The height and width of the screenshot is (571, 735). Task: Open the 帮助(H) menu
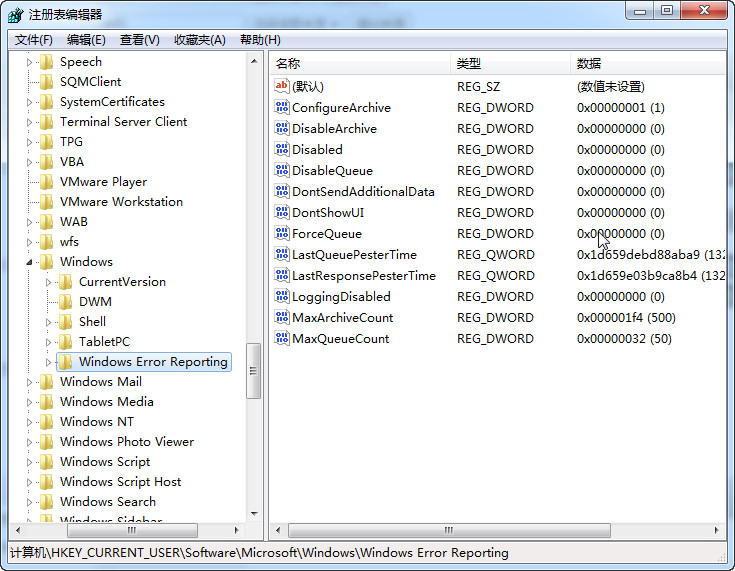point(260,40)
